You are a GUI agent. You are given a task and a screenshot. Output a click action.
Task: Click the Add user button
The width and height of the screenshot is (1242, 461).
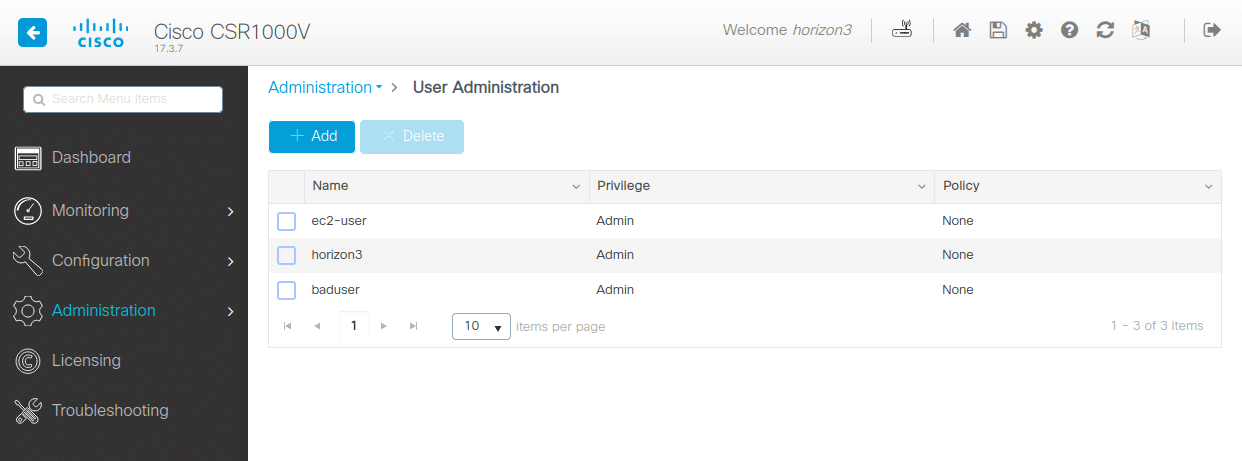pyautogui.click(x=312, y=136)
